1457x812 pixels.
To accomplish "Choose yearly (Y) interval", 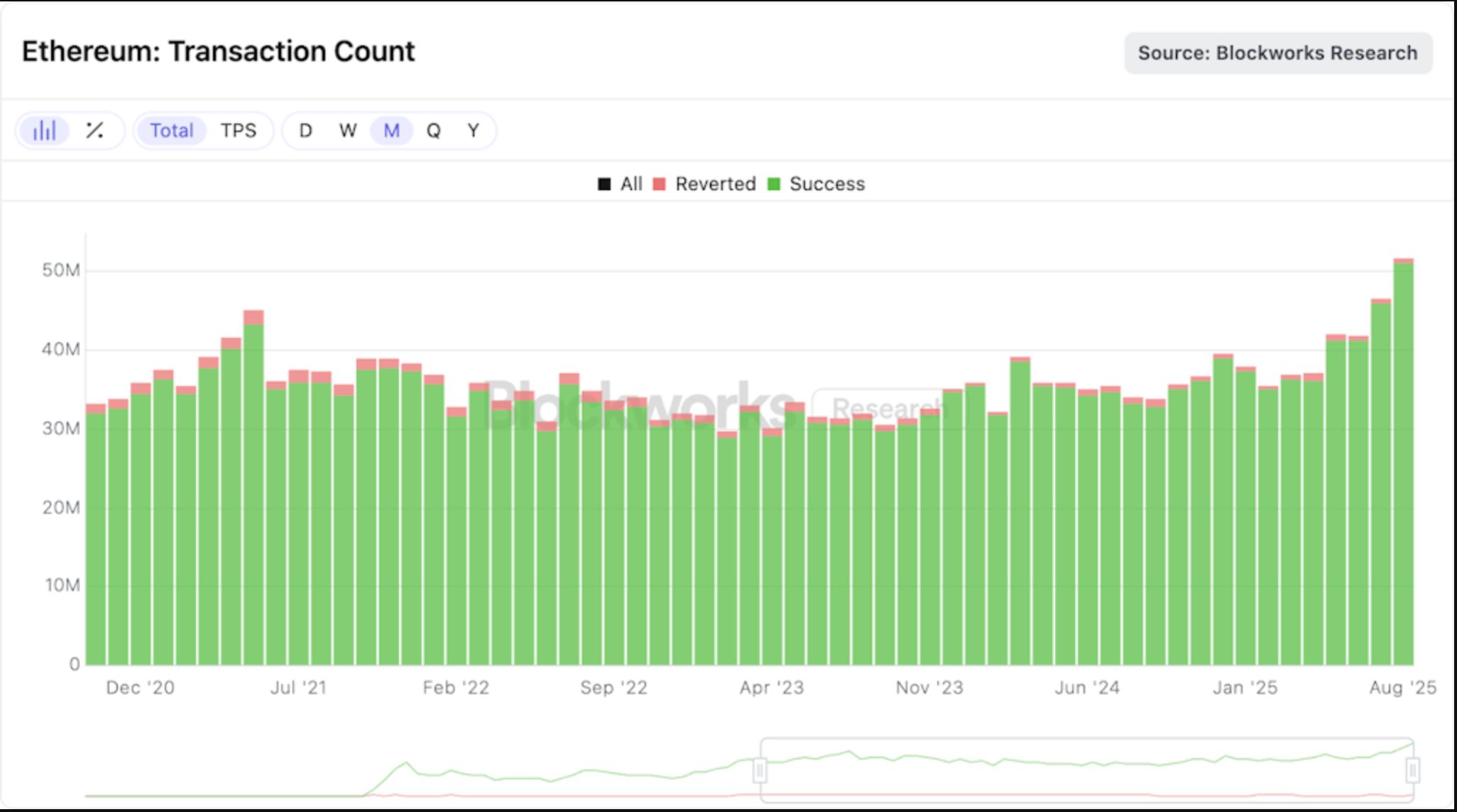I will pos(474,131).
